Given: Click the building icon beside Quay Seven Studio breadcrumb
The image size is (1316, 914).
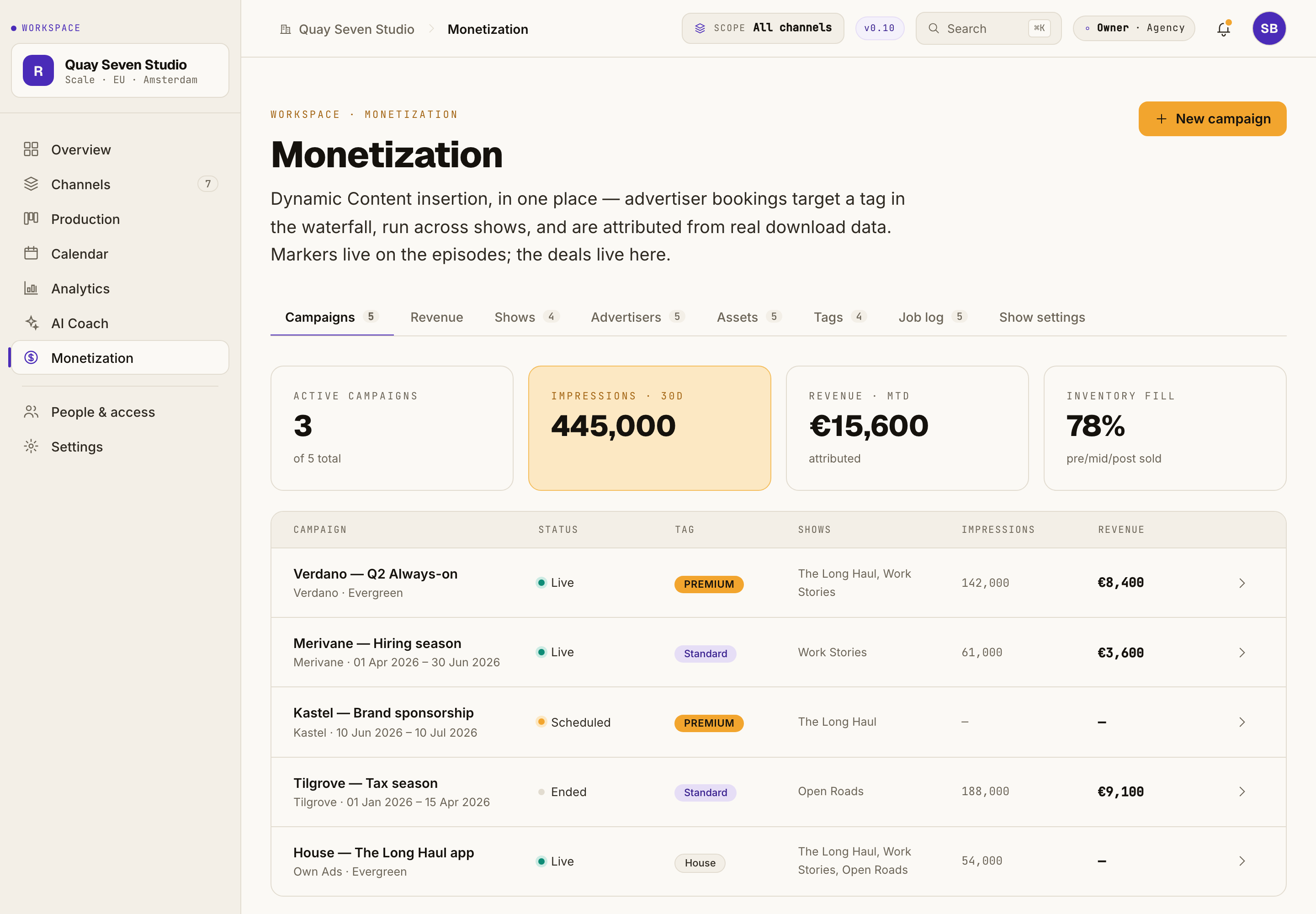Looking at the screenshot, I should (285, 29).
